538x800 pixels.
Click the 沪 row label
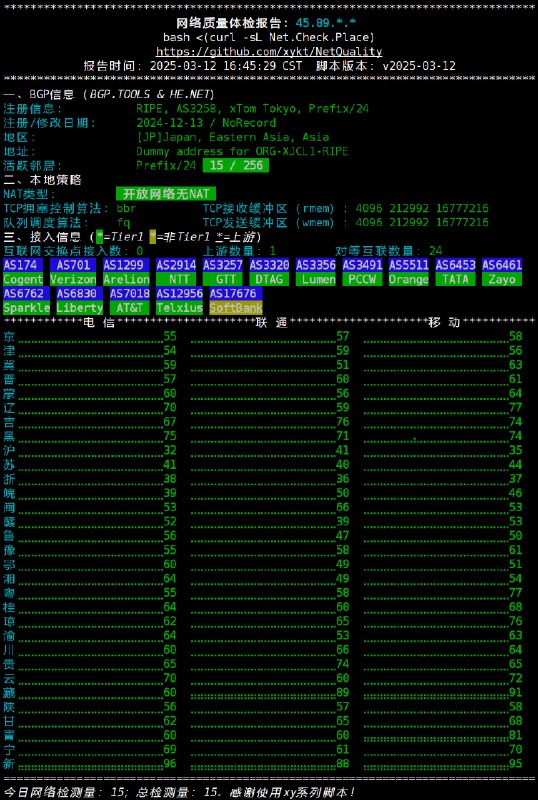coord(9,450)
